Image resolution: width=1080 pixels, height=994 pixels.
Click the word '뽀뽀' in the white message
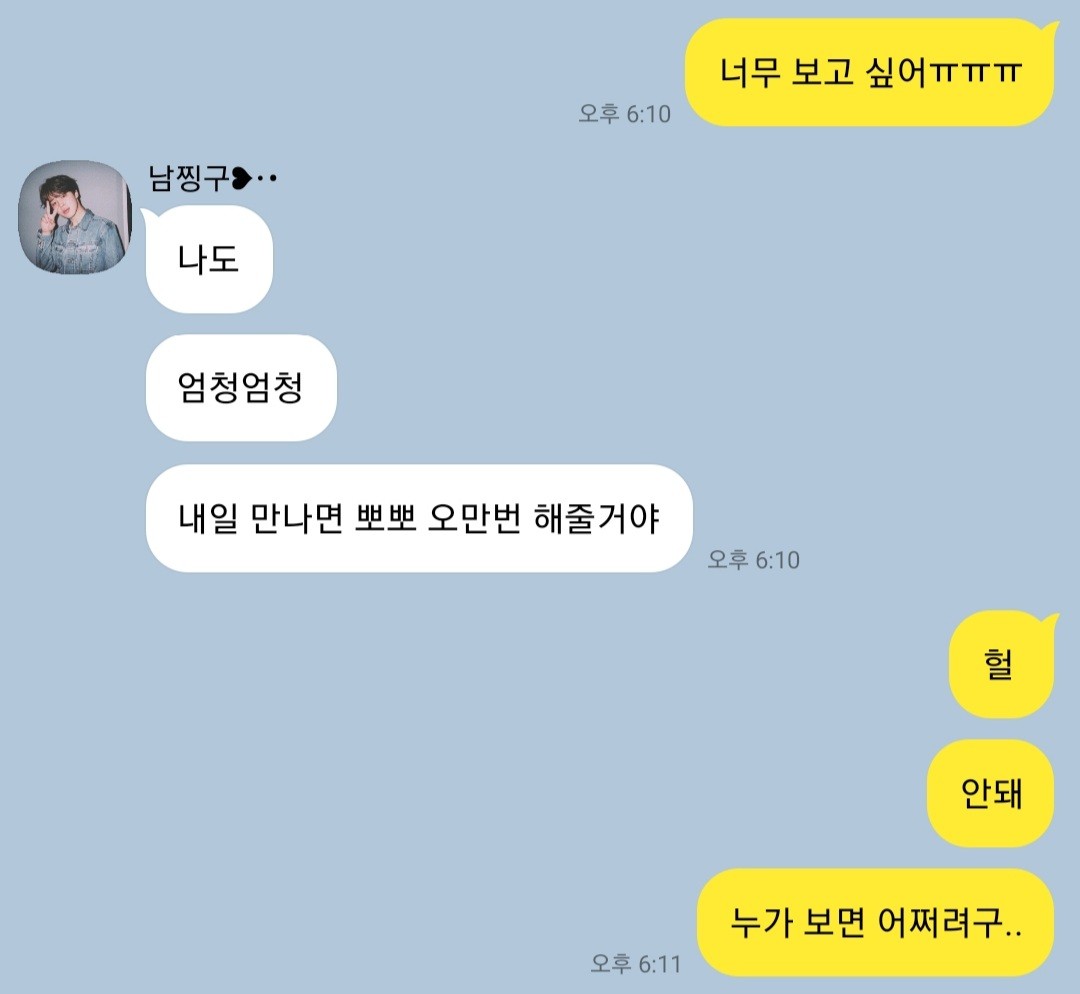pos(386,518)
